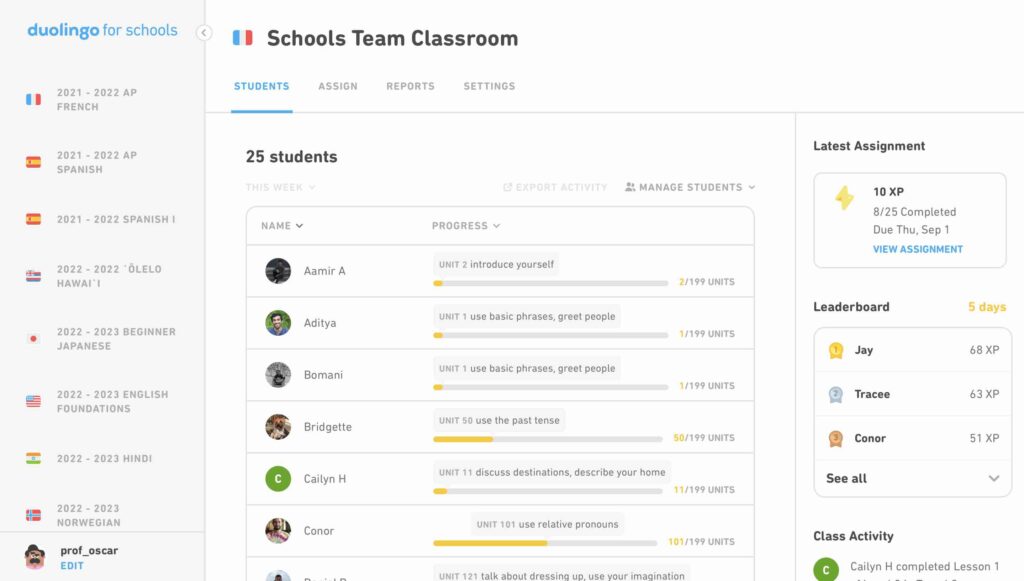The height and width of the screenshot is (581, 1024).
Task: Collapse the left sidebar with the arrow
Action: coord(204,33)
